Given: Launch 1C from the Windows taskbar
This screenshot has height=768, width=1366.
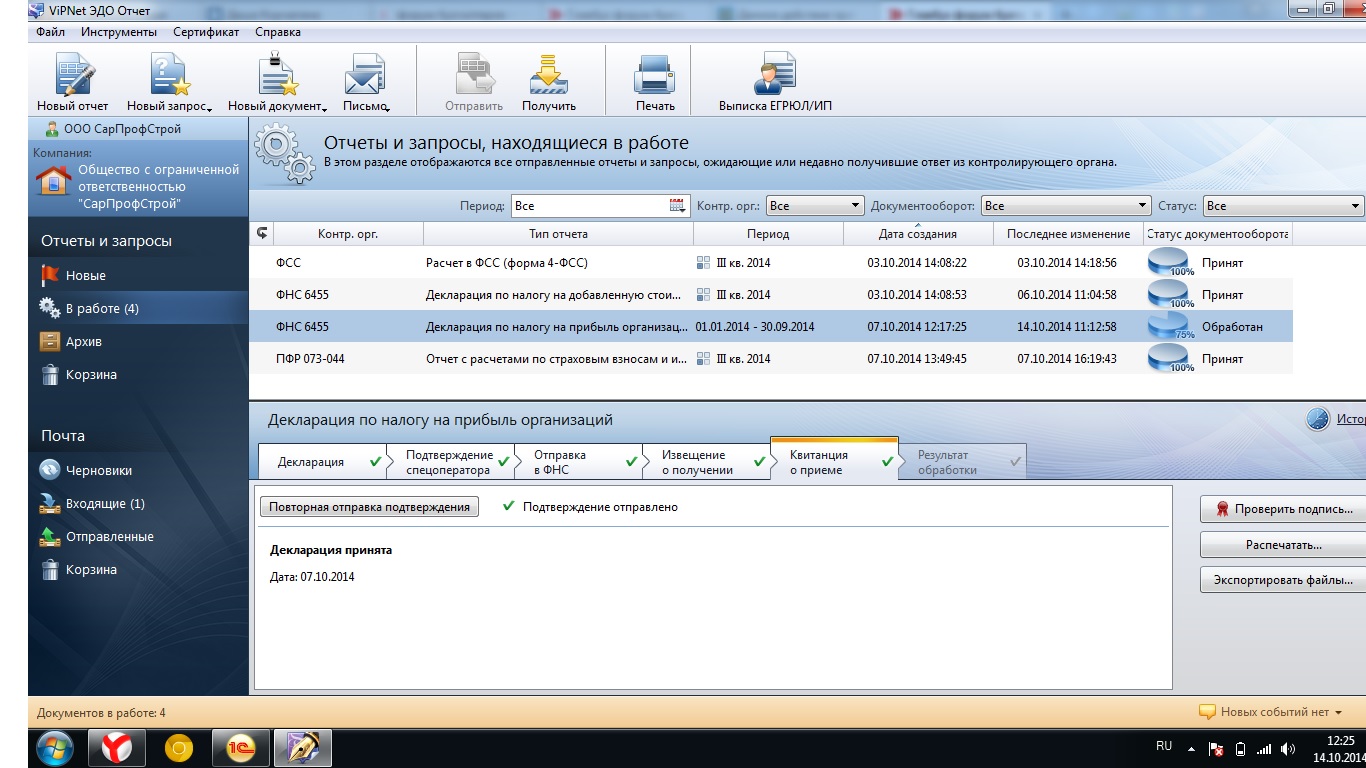Looking at the screenshot, I should pos(241,748).
